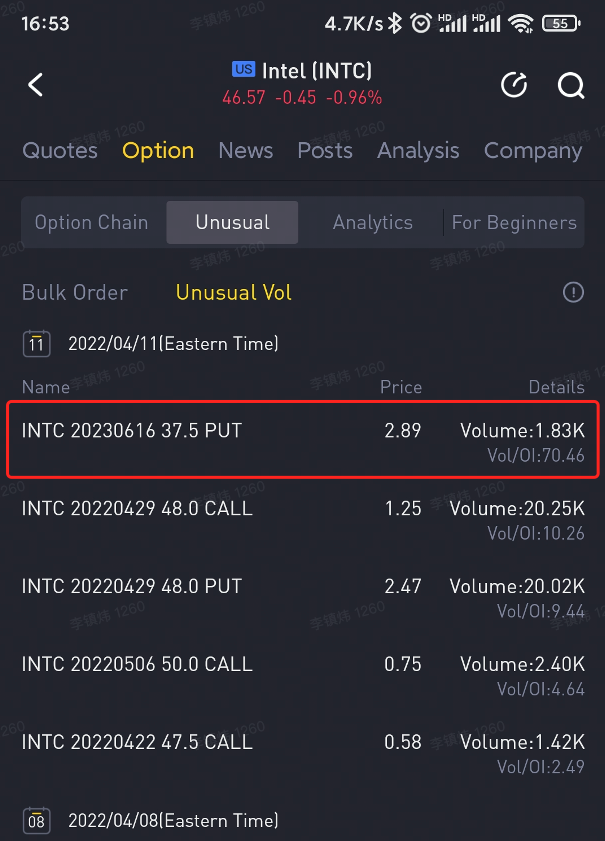Screen dimensions: 605x841
Task: Tap the calendar icon for 2022/04/11
Action: click(37, 344)
